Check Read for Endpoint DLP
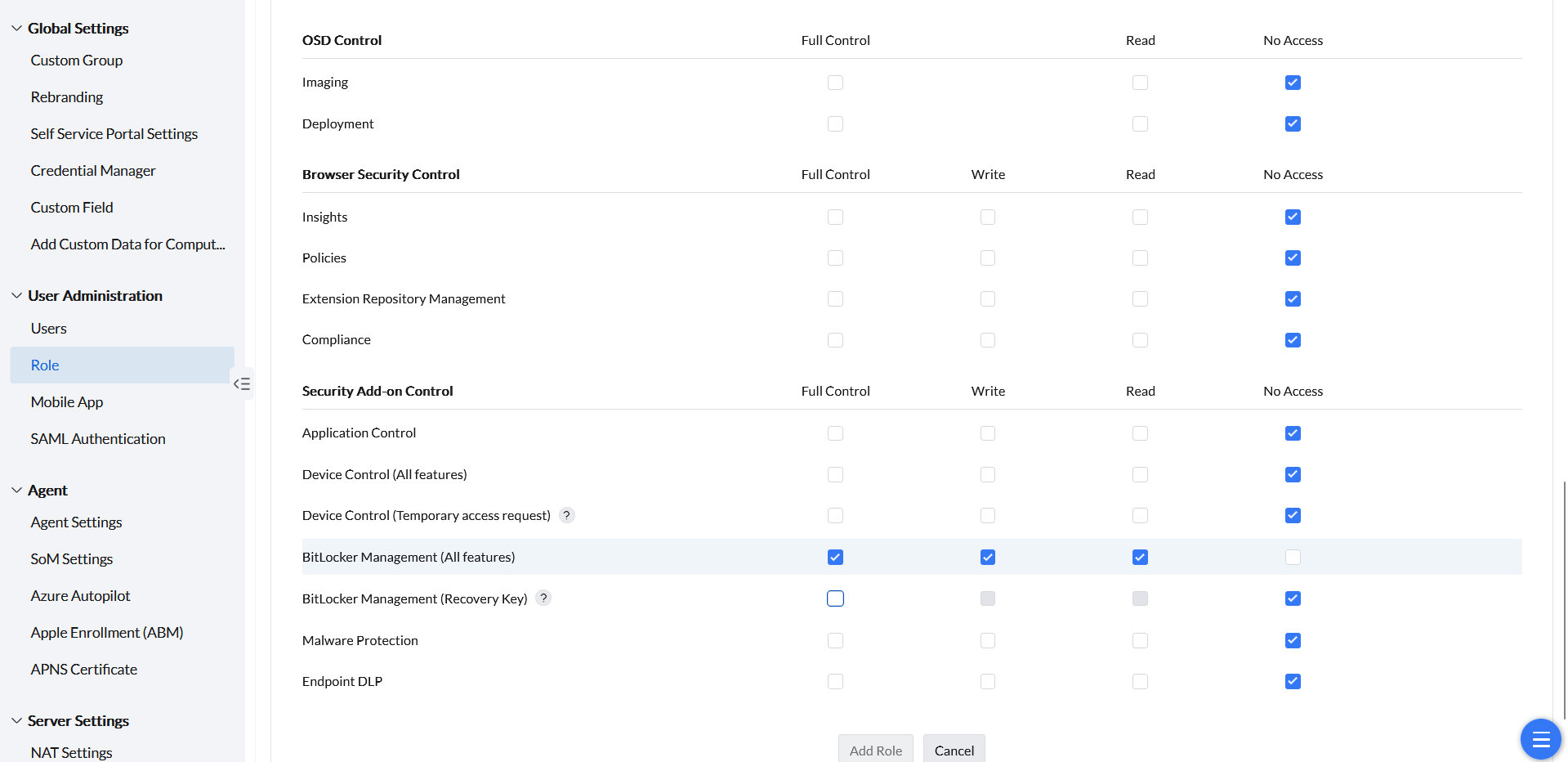 (1140, 681)
